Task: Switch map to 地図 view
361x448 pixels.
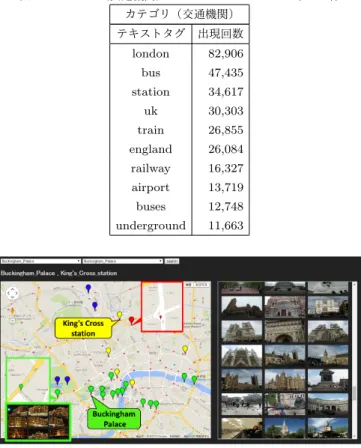Action: pos(189,285)
